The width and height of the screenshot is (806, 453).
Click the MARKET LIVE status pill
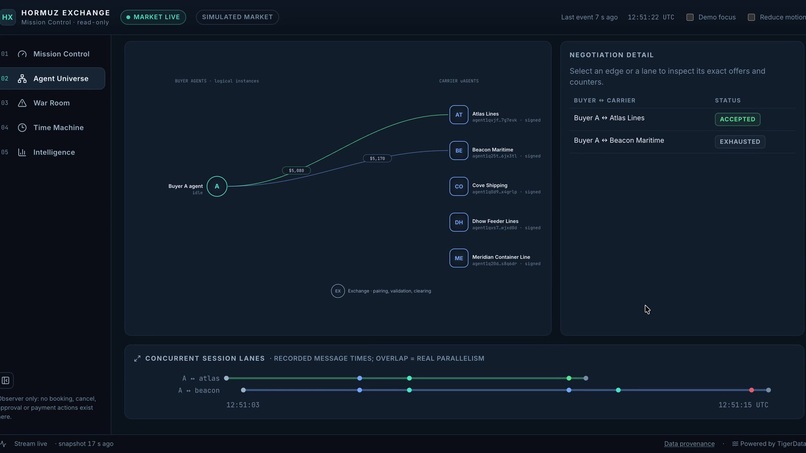tap(153, 17)
